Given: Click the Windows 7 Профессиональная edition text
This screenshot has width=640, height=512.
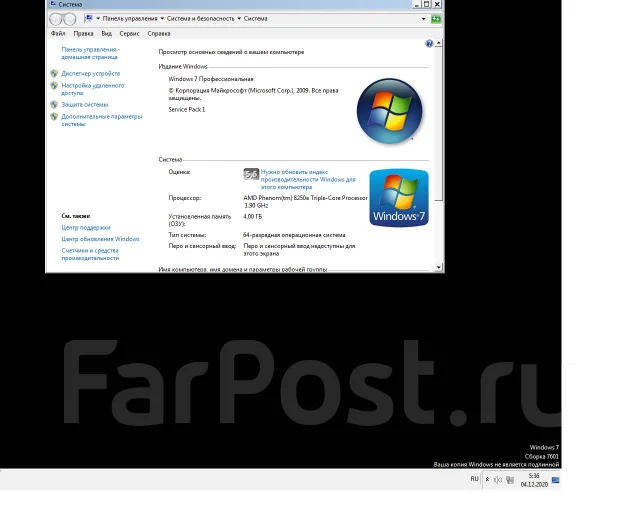Looking at the screenshot, I should 211,79.
